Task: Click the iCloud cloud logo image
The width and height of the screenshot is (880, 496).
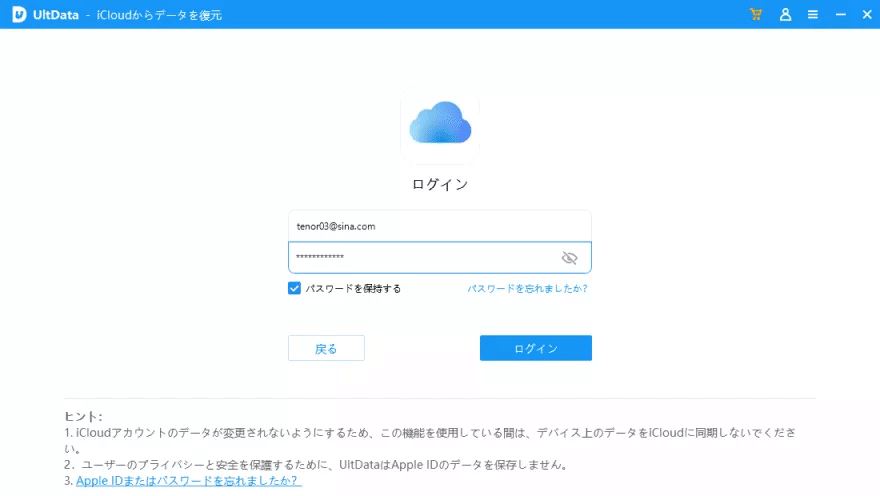Action: (x=440, y=124)
